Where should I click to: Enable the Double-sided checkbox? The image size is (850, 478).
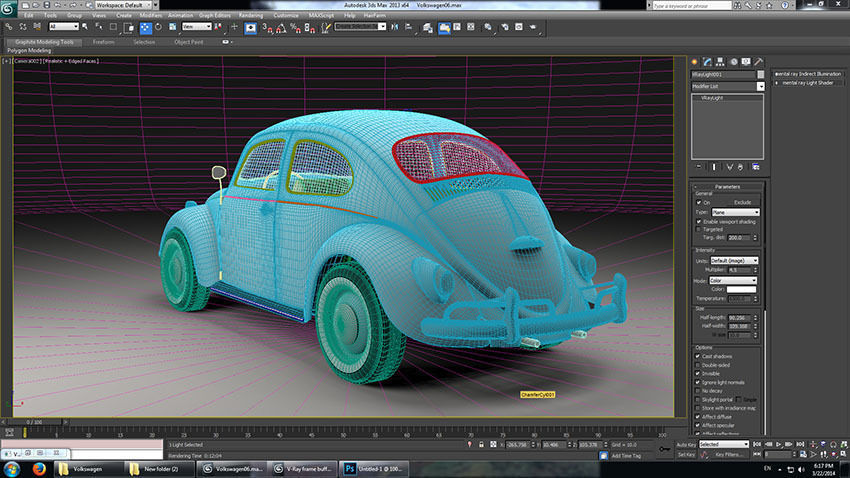(x=698, y=365)
